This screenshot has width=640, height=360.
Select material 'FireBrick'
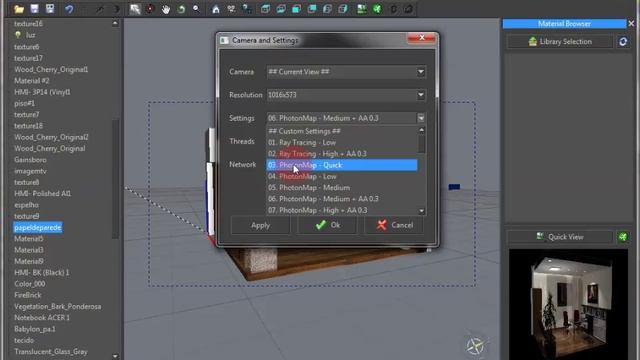click(x=27, y=295)
